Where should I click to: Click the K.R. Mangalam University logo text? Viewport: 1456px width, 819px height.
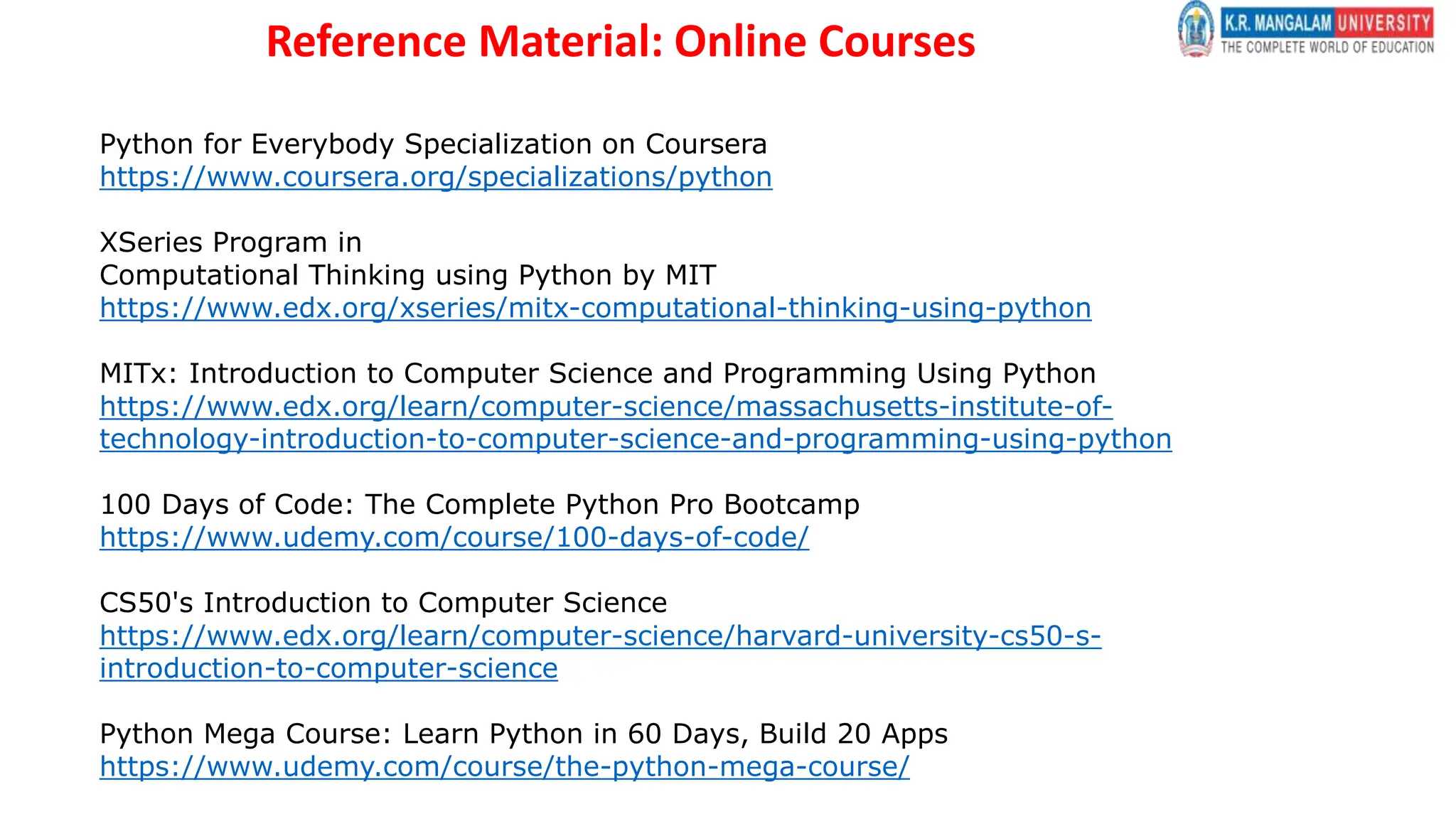tap(1327, 23)
